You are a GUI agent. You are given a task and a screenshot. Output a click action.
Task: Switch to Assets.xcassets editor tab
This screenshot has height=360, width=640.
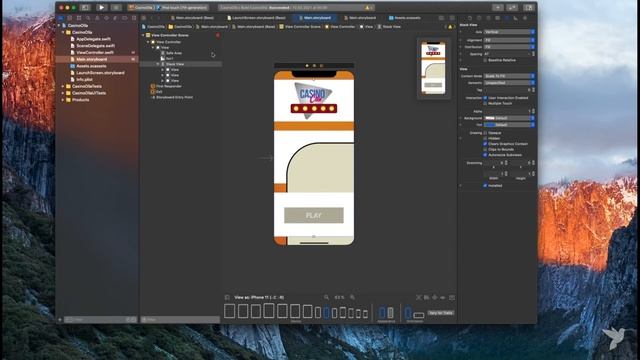404,18
